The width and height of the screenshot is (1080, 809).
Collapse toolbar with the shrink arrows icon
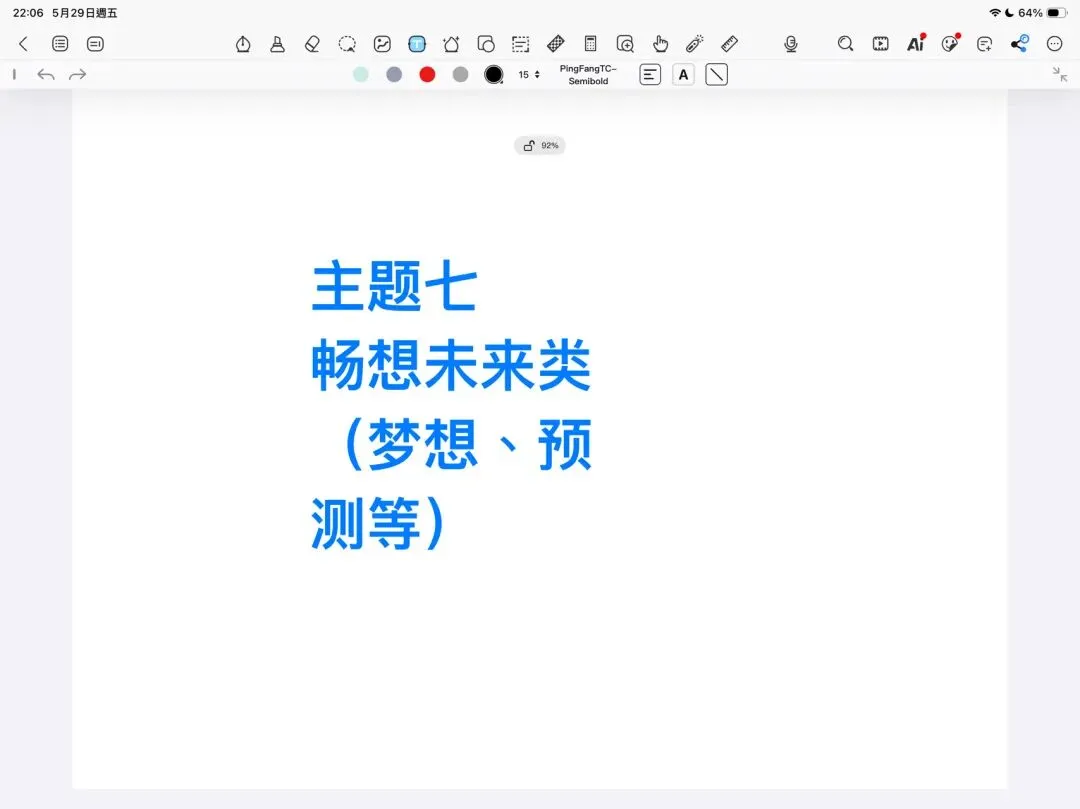[x=1060, y=74]
